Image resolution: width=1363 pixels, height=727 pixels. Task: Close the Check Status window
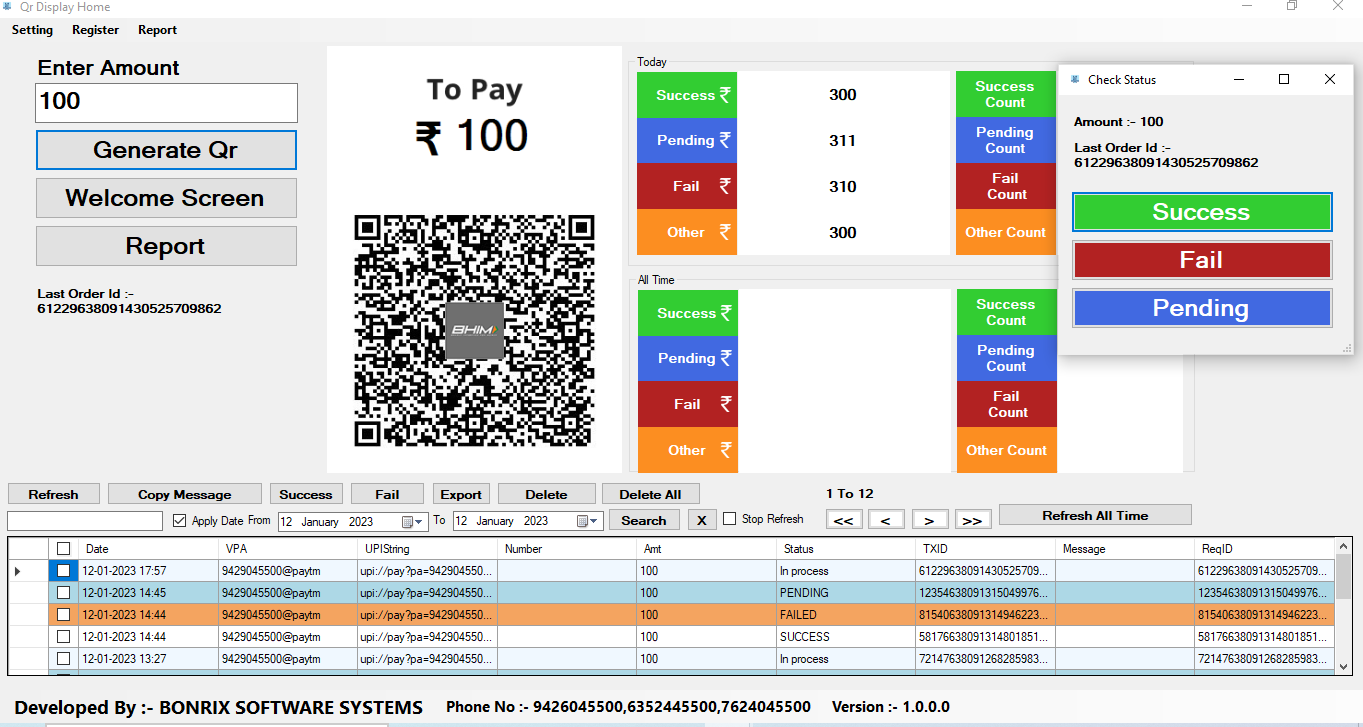[1330, 79]
